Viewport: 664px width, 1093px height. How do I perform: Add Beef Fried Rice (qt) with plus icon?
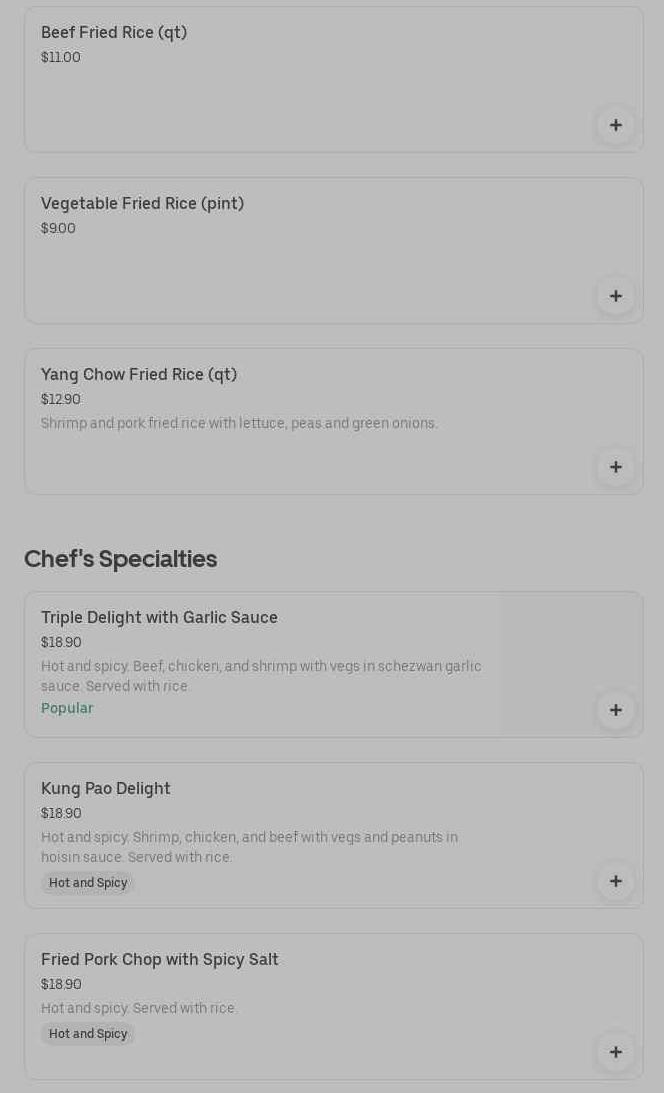(x=616, y=125)
